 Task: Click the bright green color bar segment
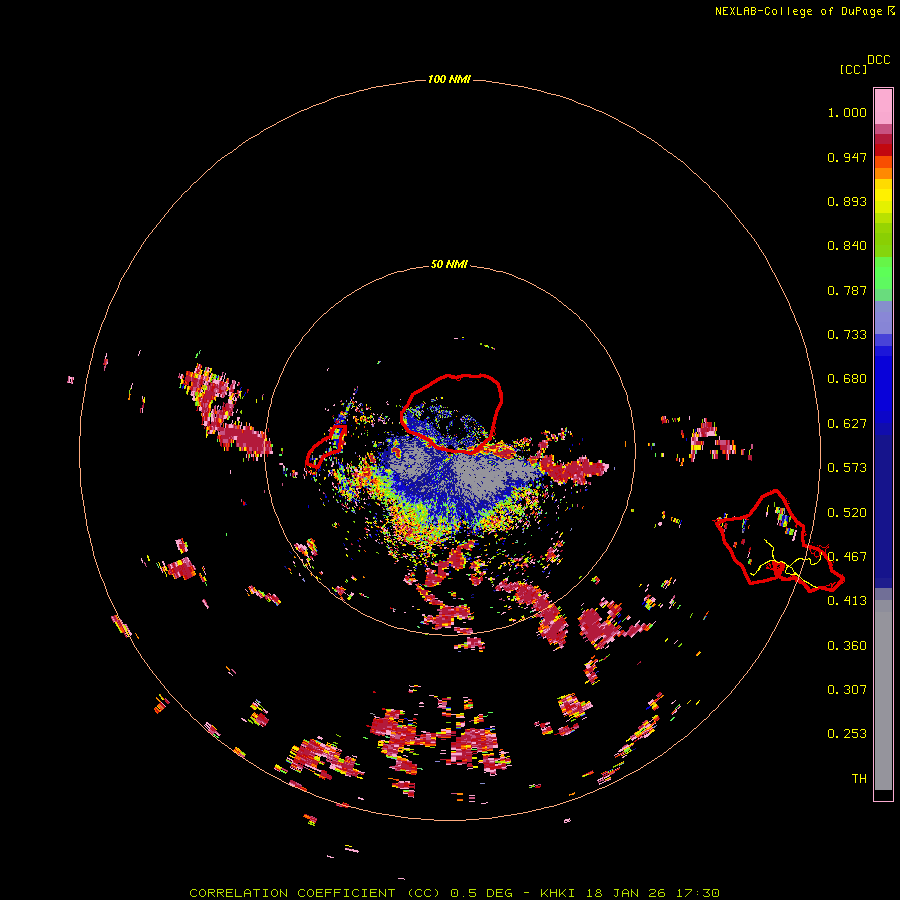point(883,273)
